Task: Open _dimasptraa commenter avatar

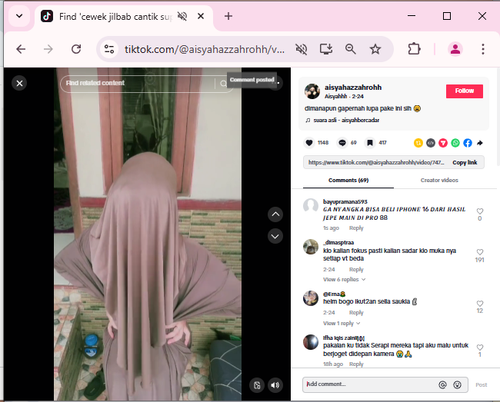Action: (311, 247)
